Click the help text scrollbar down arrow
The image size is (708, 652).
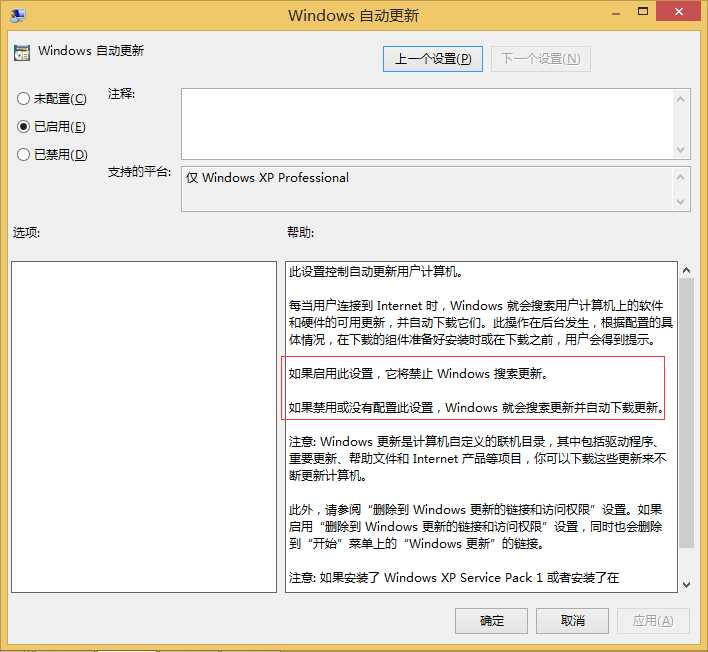[x=686, y=584]
